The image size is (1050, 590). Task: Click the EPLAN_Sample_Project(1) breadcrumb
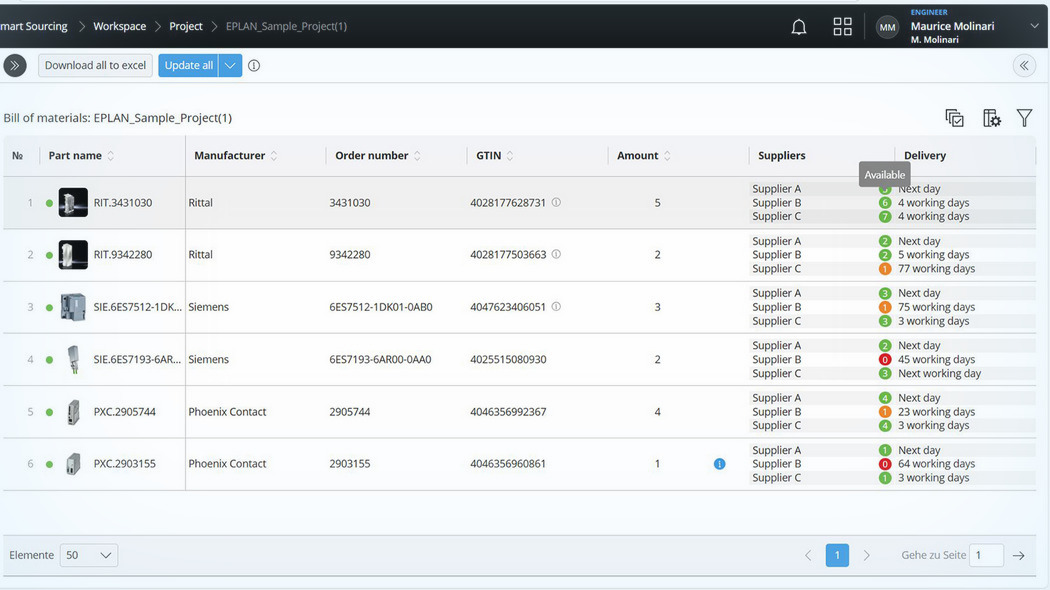(286, 26)
